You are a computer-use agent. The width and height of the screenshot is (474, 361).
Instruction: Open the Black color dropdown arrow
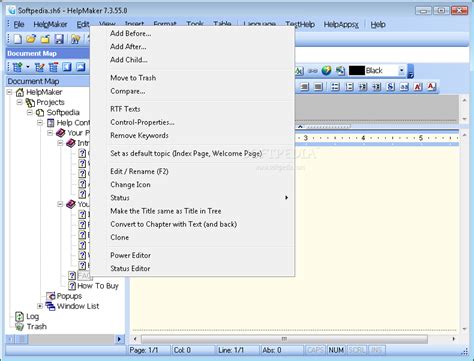(x=402, y=71)
